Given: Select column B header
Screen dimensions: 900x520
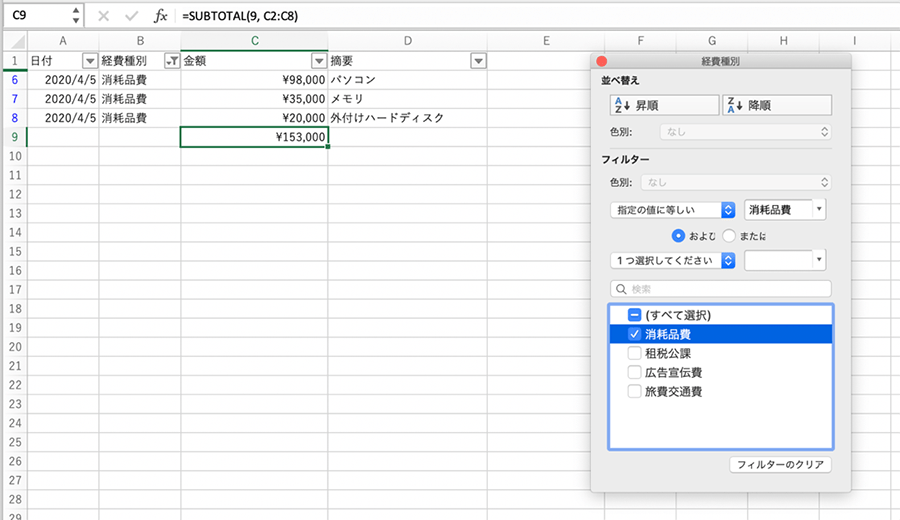Looking at the screenshot, I should pos(140,41).
